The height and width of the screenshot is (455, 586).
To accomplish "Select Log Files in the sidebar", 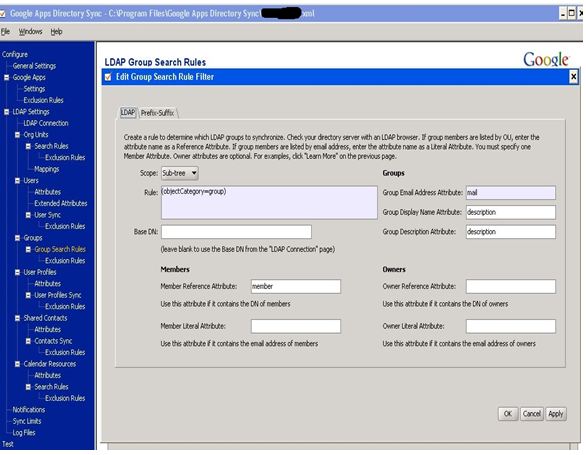I will (24, 433).
